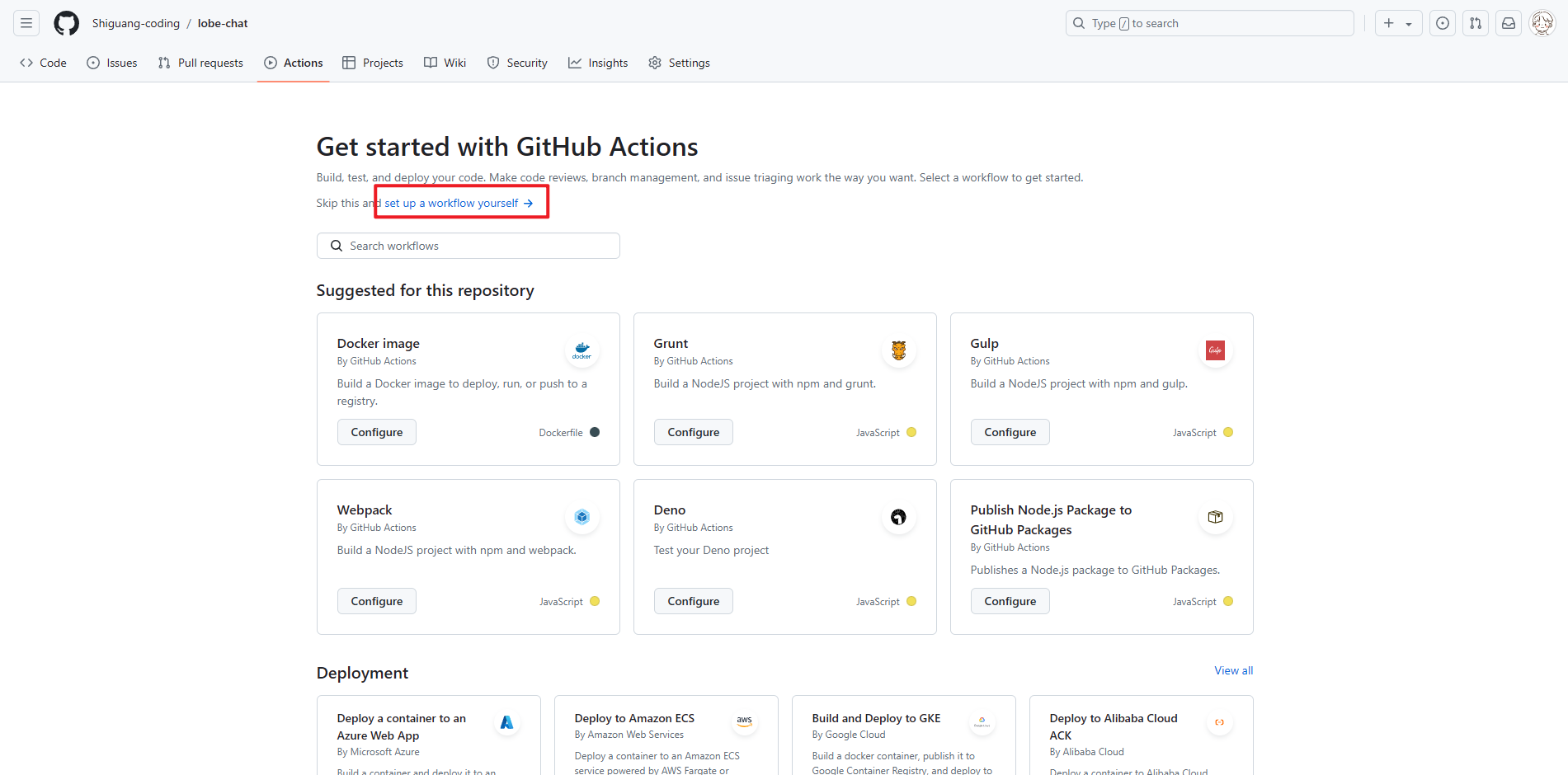Configure the Deno workflow
The image size is (1568, 775).
point(694,601)
